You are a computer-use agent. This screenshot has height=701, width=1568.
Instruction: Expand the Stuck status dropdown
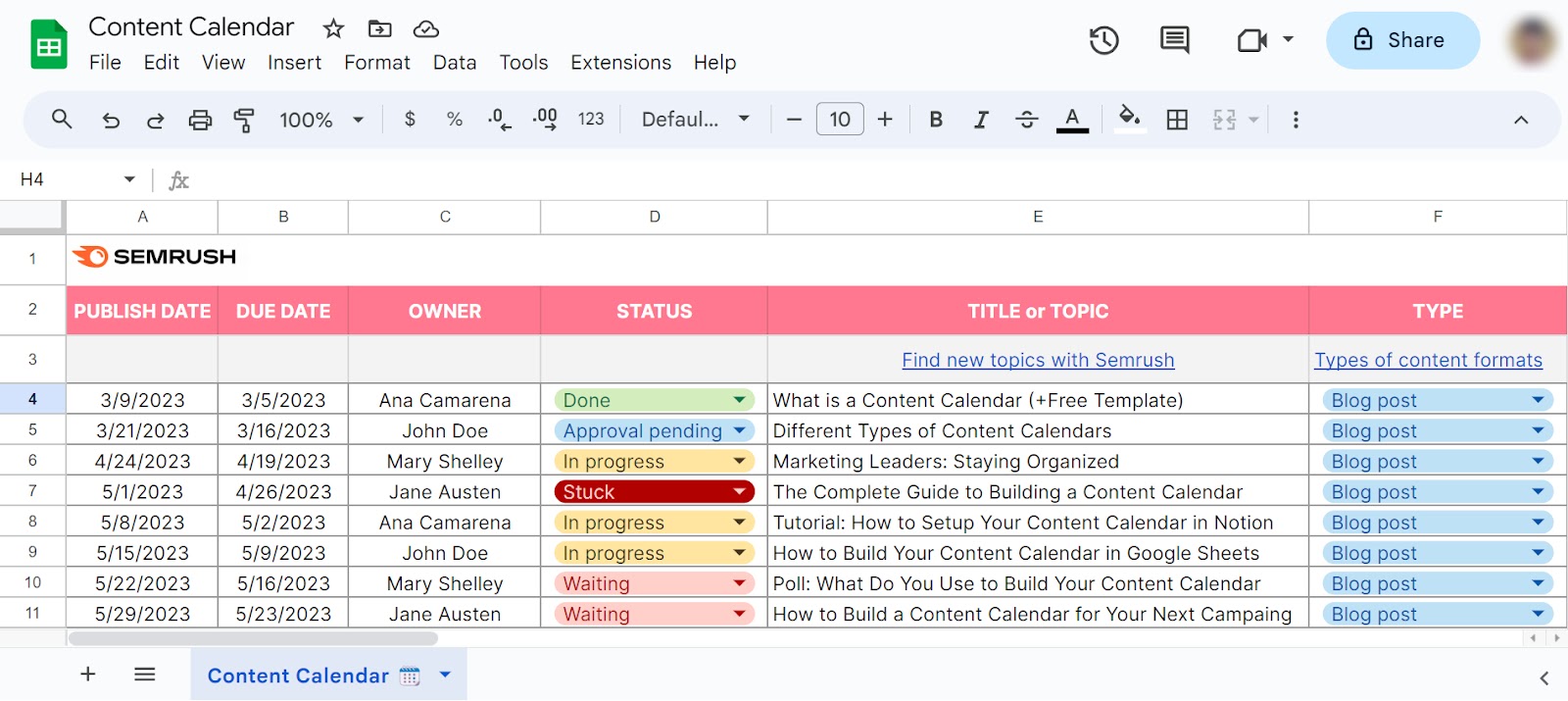tap(740, 491)
